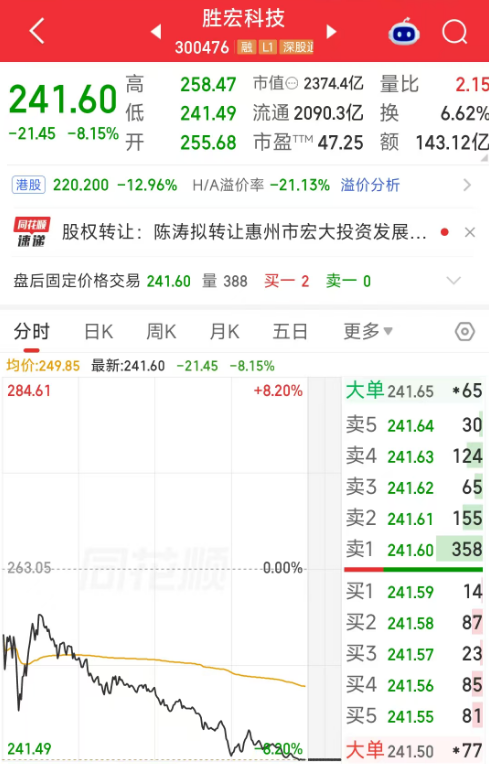Tap the back arrow icon

[37, 31]
